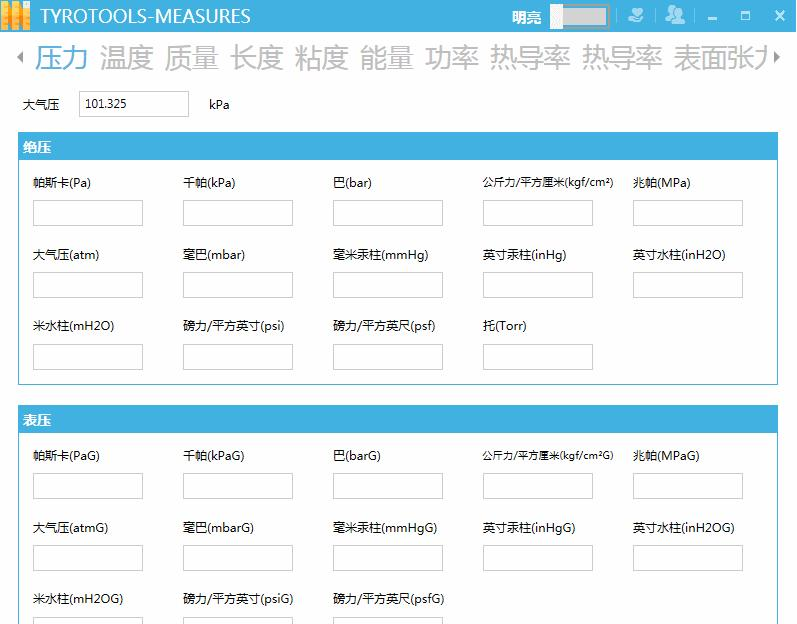
Task: Open the 粘度 tab
Action: coord(321,57)
